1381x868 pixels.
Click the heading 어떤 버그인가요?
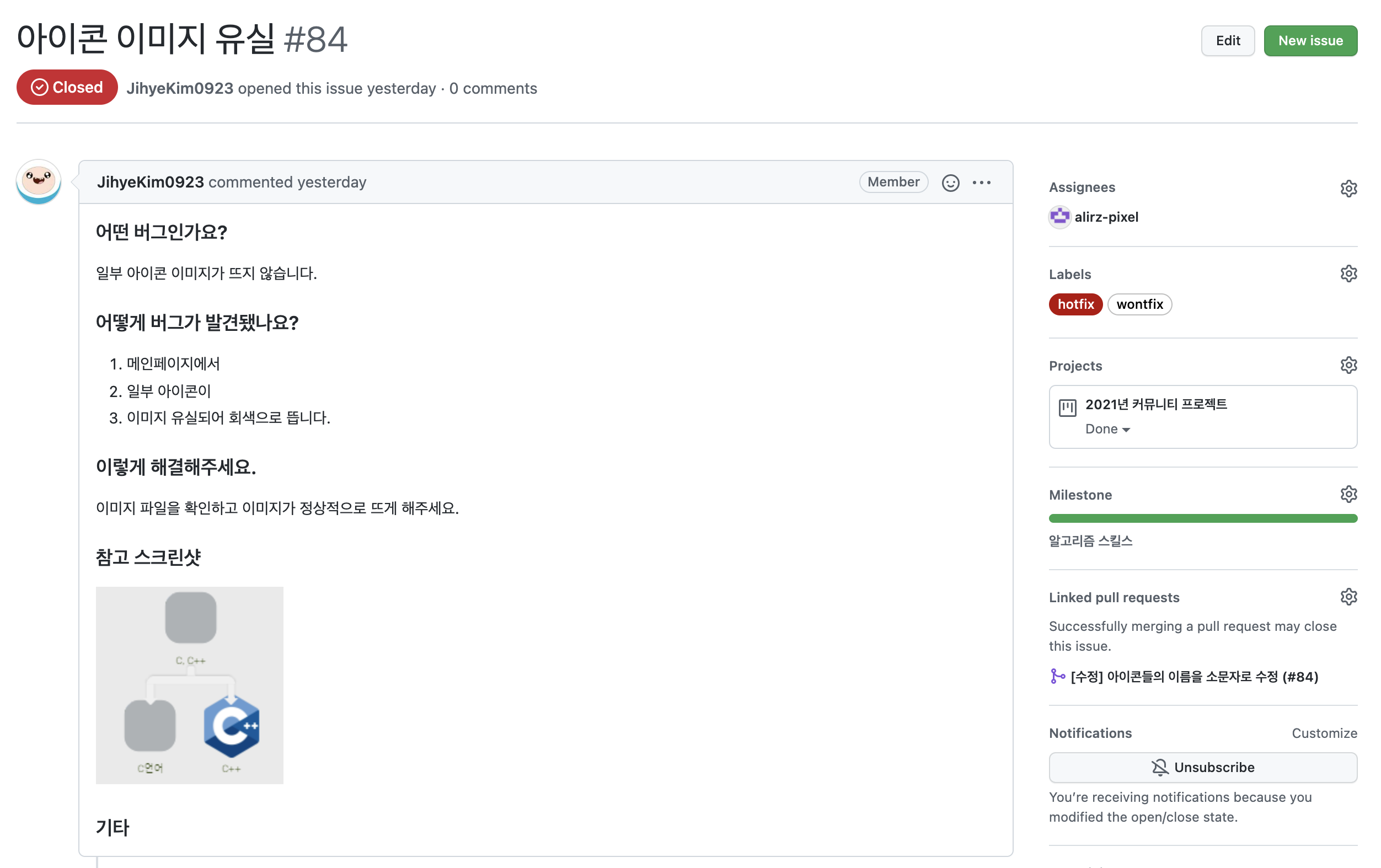click(161, 232)
